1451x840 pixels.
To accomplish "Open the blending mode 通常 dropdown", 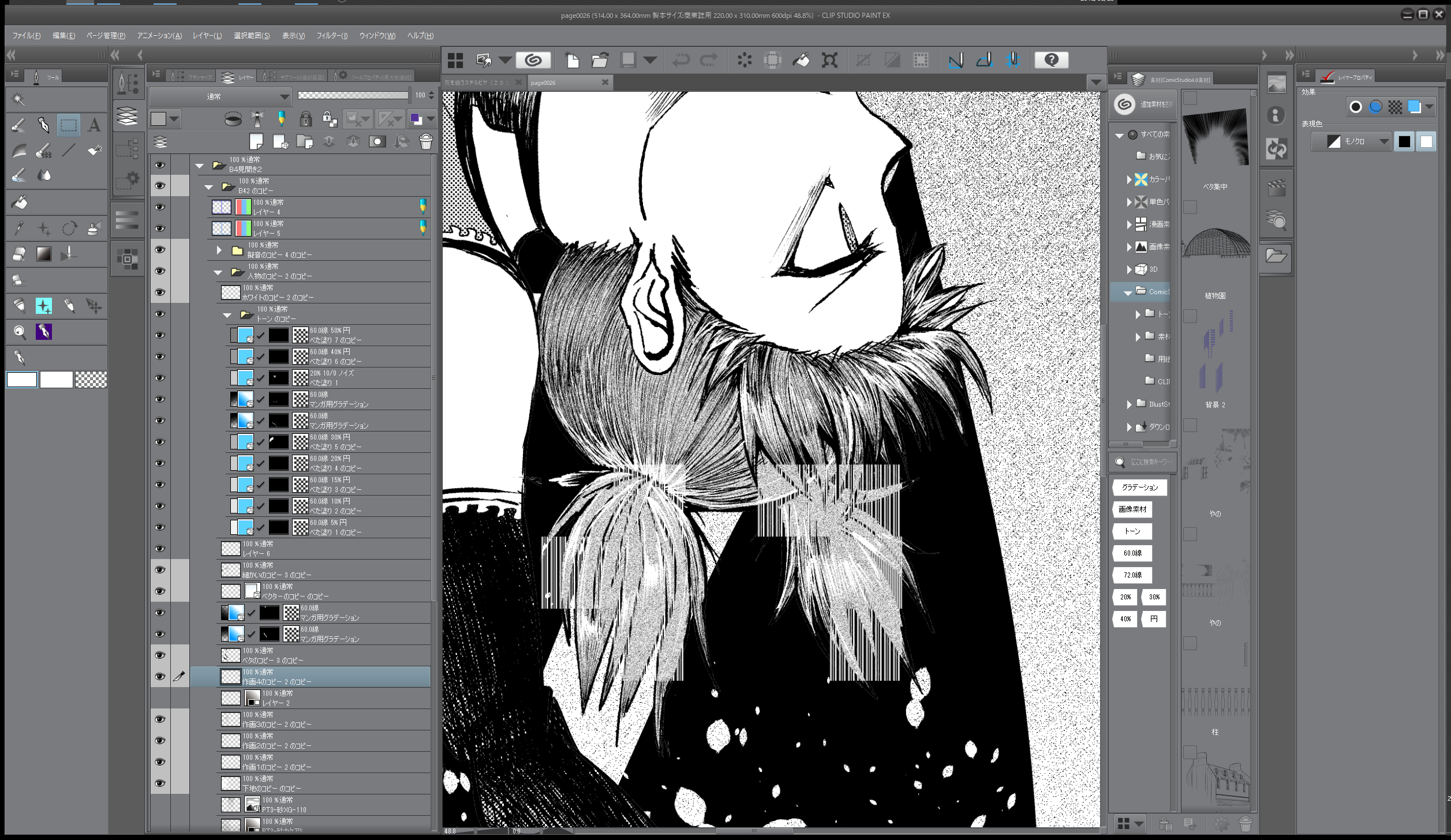I will tap(220, 96).
